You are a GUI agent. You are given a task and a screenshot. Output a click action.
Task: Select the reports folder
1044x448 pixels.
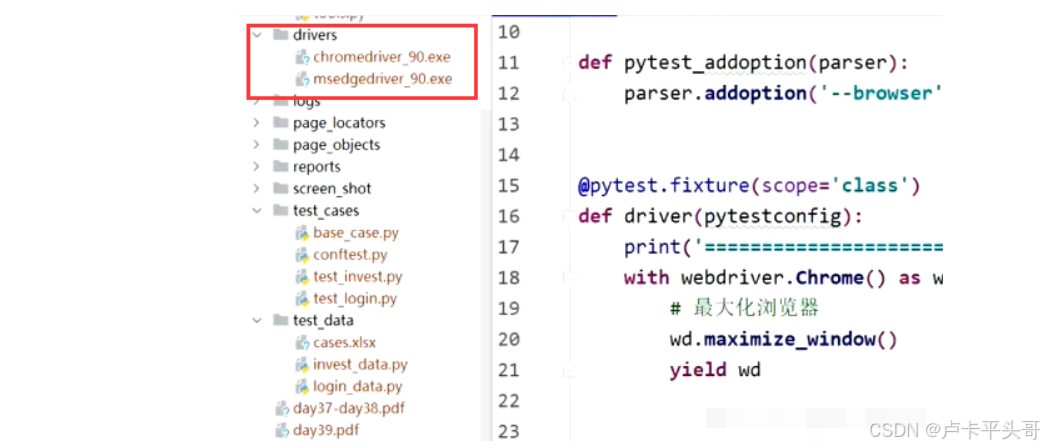click(316, 167)
